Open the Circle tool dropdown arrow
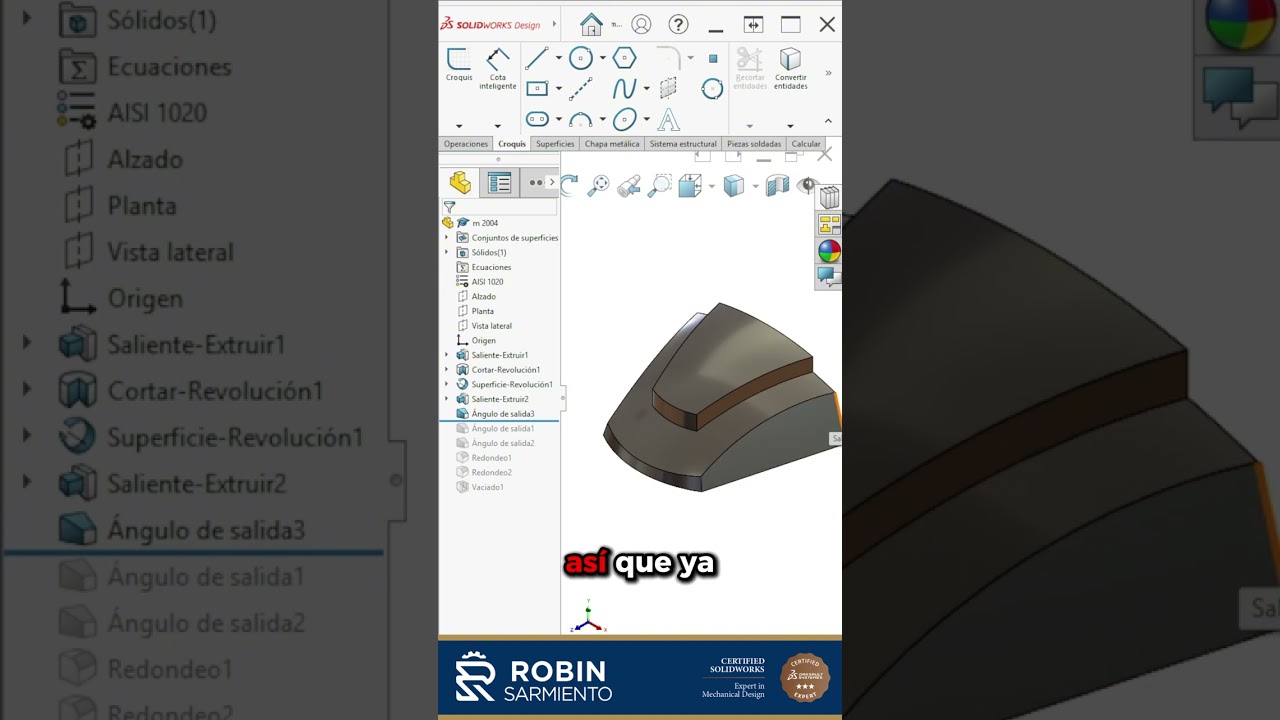Screen dimensions: 1280x720 click(602, 58)
